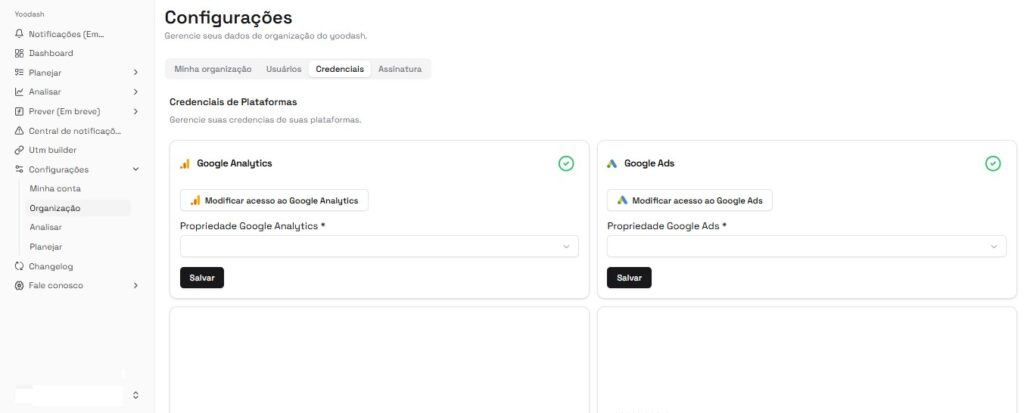The width and height of the screenshot is (1024, 413).
Task: Click the Prever calendar icon
Action: (x=19, y=111)
